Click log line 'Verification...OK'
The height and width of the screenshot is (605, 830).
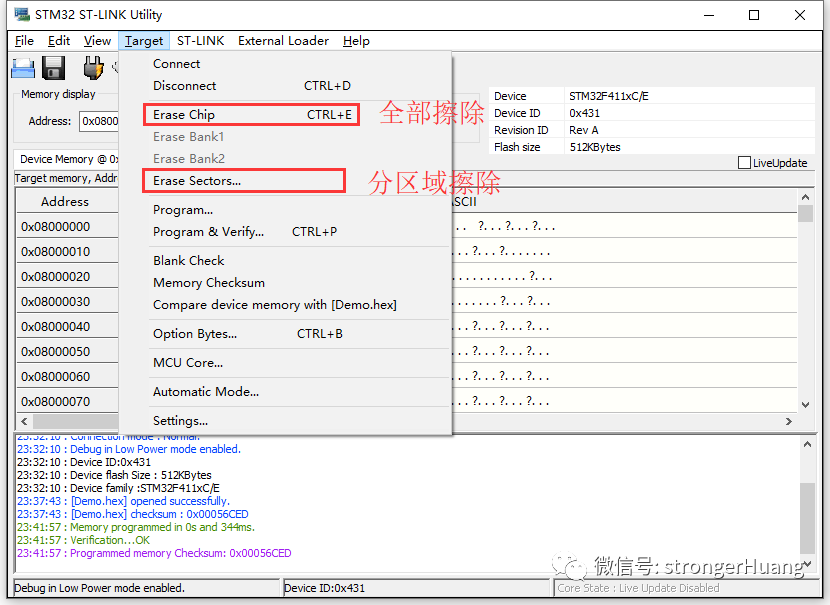pos(110,540)
